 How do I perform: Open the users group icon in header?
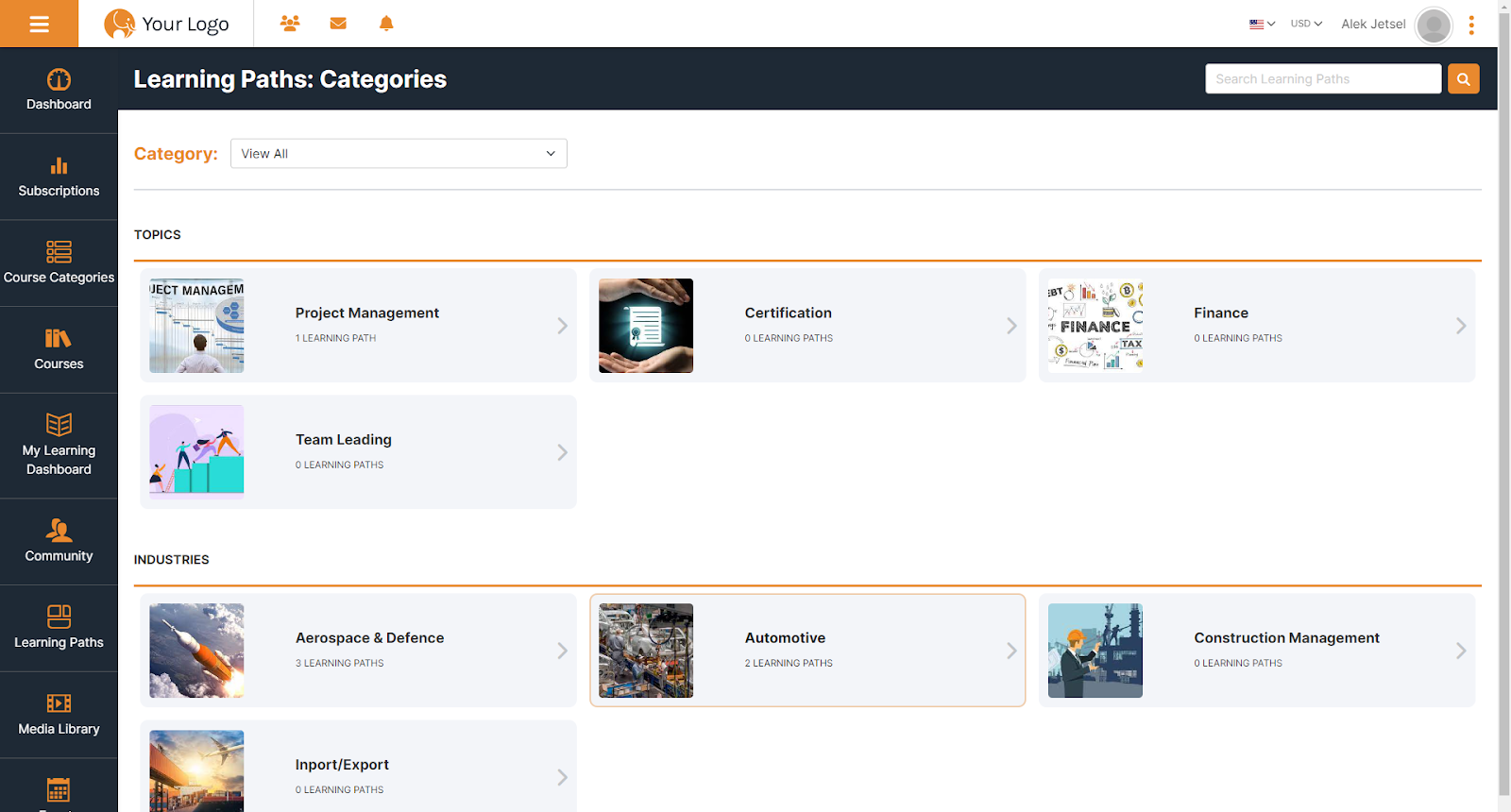[x=290, y=24]
